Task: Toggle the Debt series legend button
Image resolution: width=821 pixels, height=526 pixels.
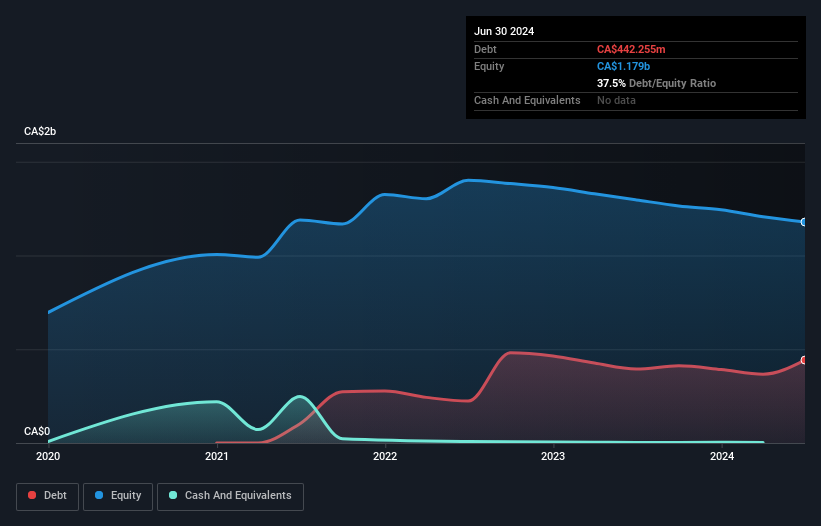Action: point(47,496)
